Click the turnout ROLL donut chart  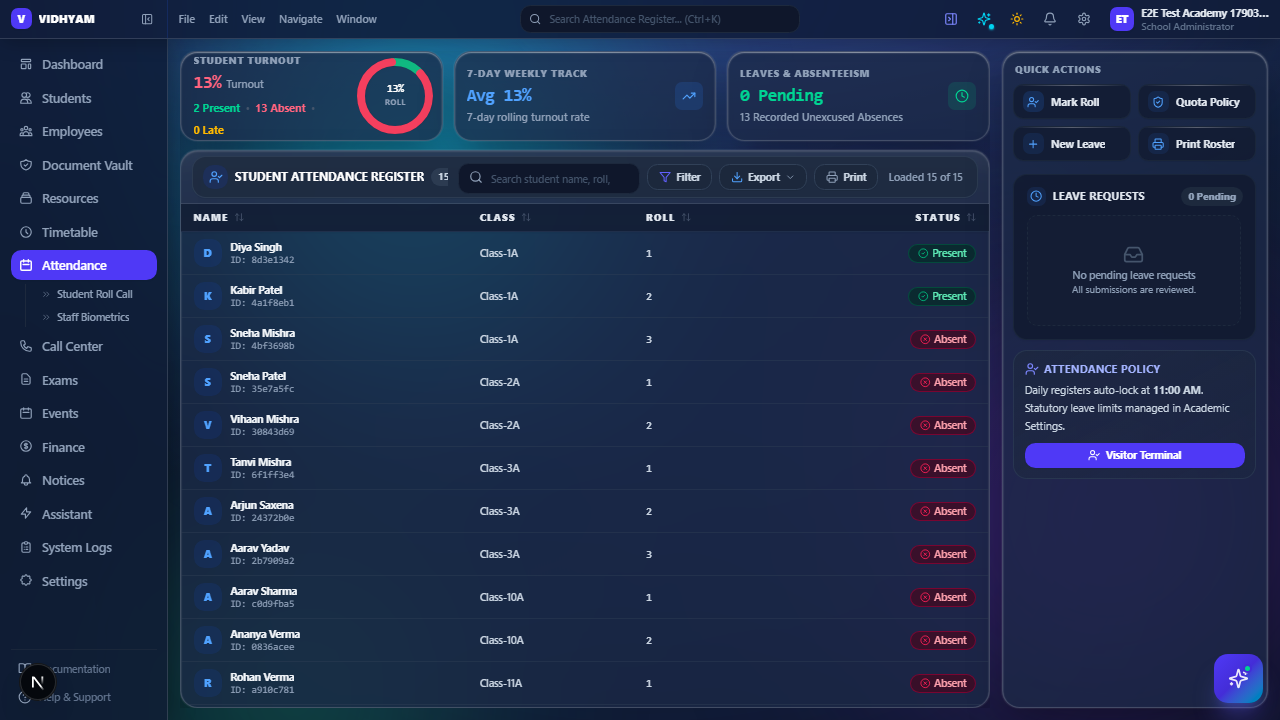(x=395, y=96)
